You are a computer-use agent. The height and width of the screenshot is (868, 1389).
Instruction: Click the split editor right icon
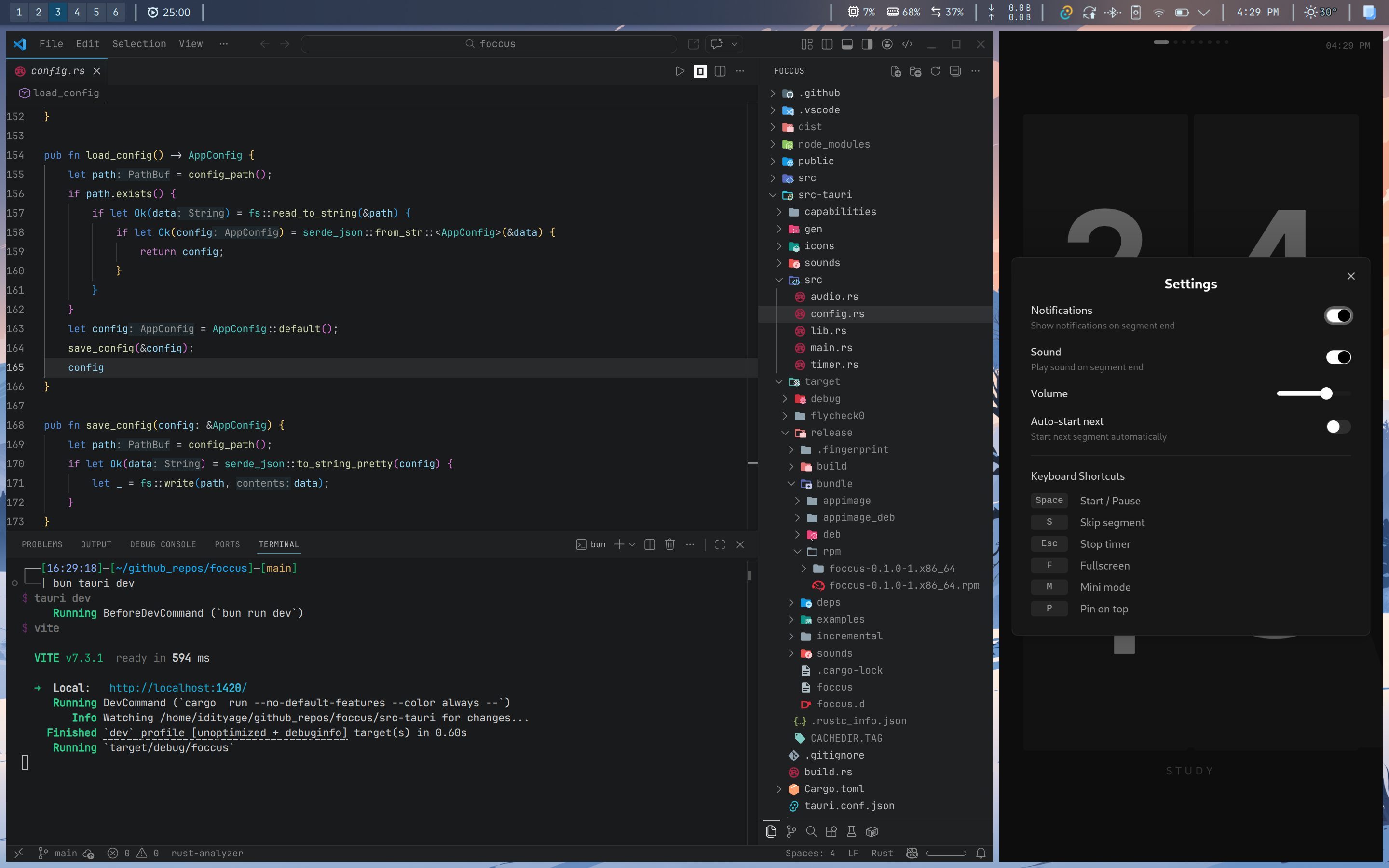pyautogui.click(x=720, y=70)
